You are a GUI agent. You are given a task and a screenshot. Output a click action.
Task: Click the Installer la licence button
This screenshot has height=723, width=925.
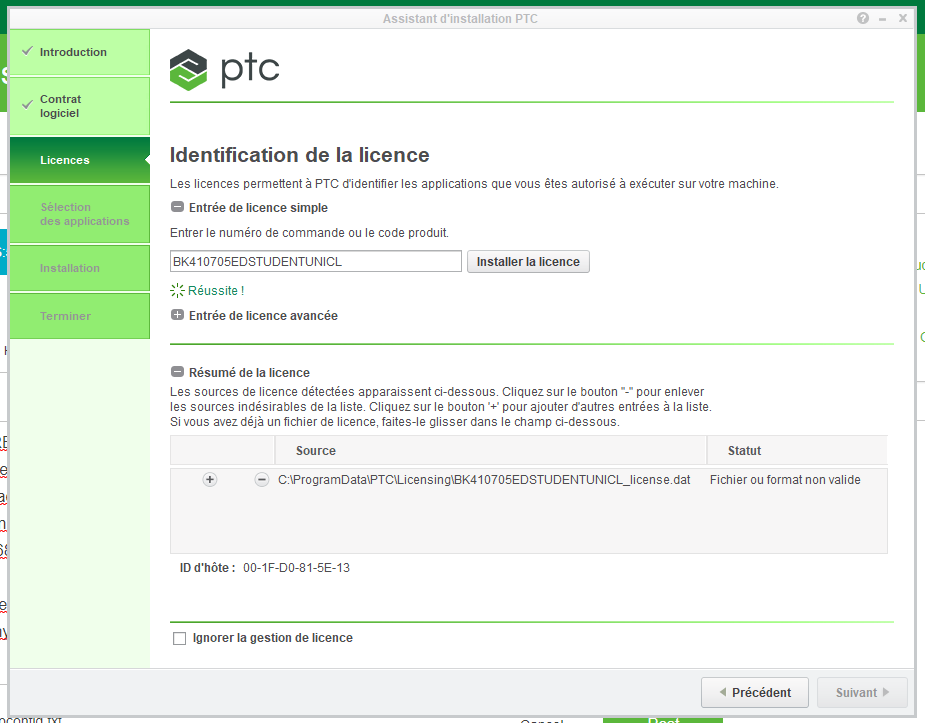pos(528,261)
